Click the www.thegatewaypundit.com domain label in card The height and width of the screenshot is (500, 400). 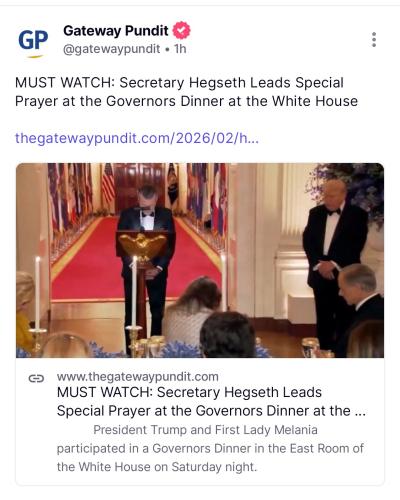(x=138, y=377)
